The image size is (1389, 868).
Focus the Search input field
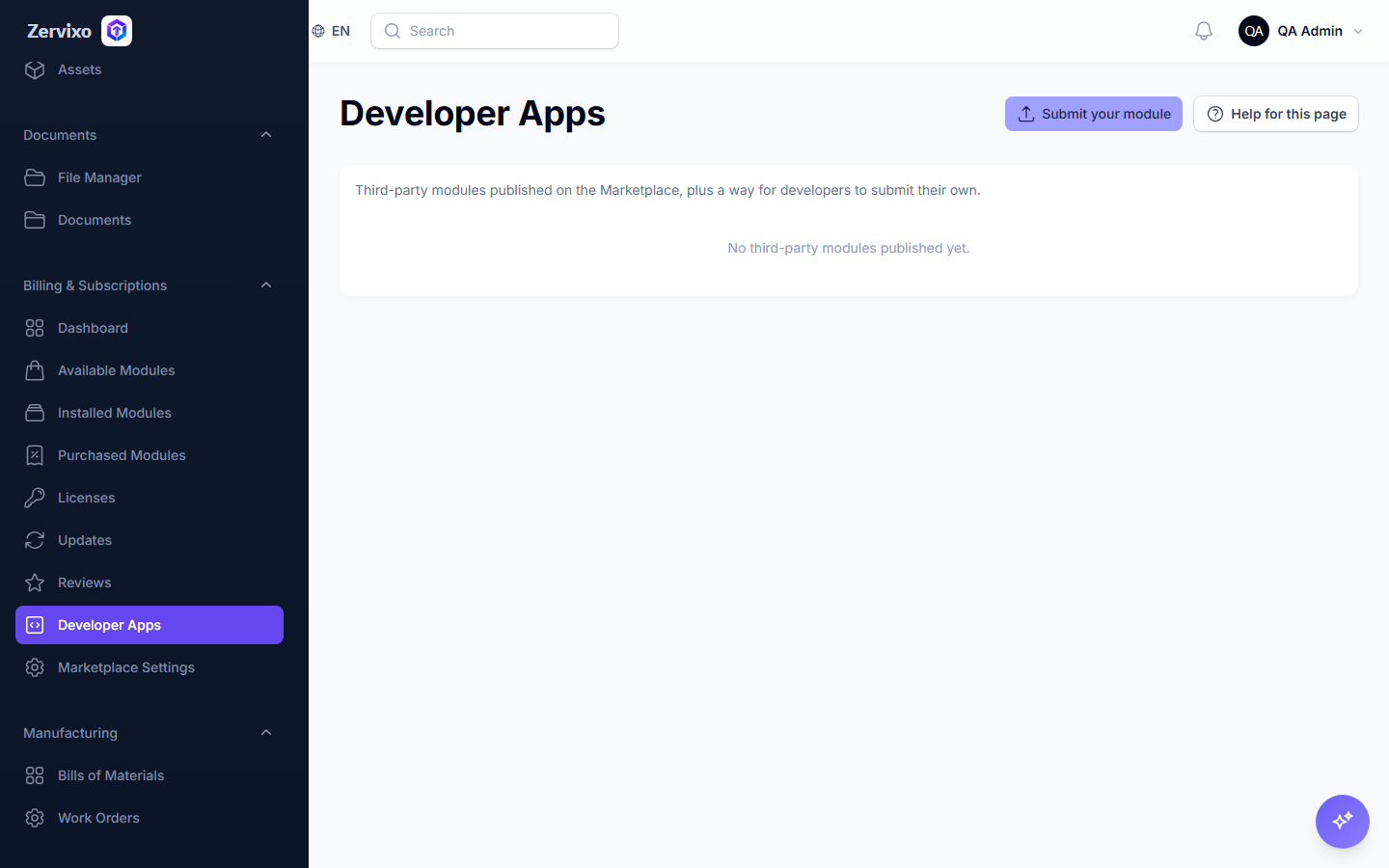coord(495,31)
